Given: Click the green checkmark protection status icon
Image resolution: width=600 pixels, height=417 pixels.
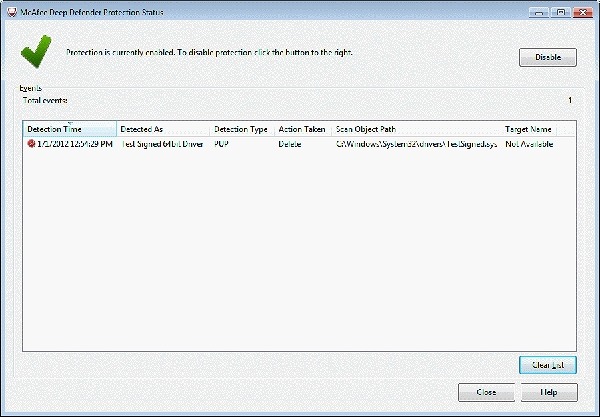Looking at the screenshot, I should [x=36, y=52].
